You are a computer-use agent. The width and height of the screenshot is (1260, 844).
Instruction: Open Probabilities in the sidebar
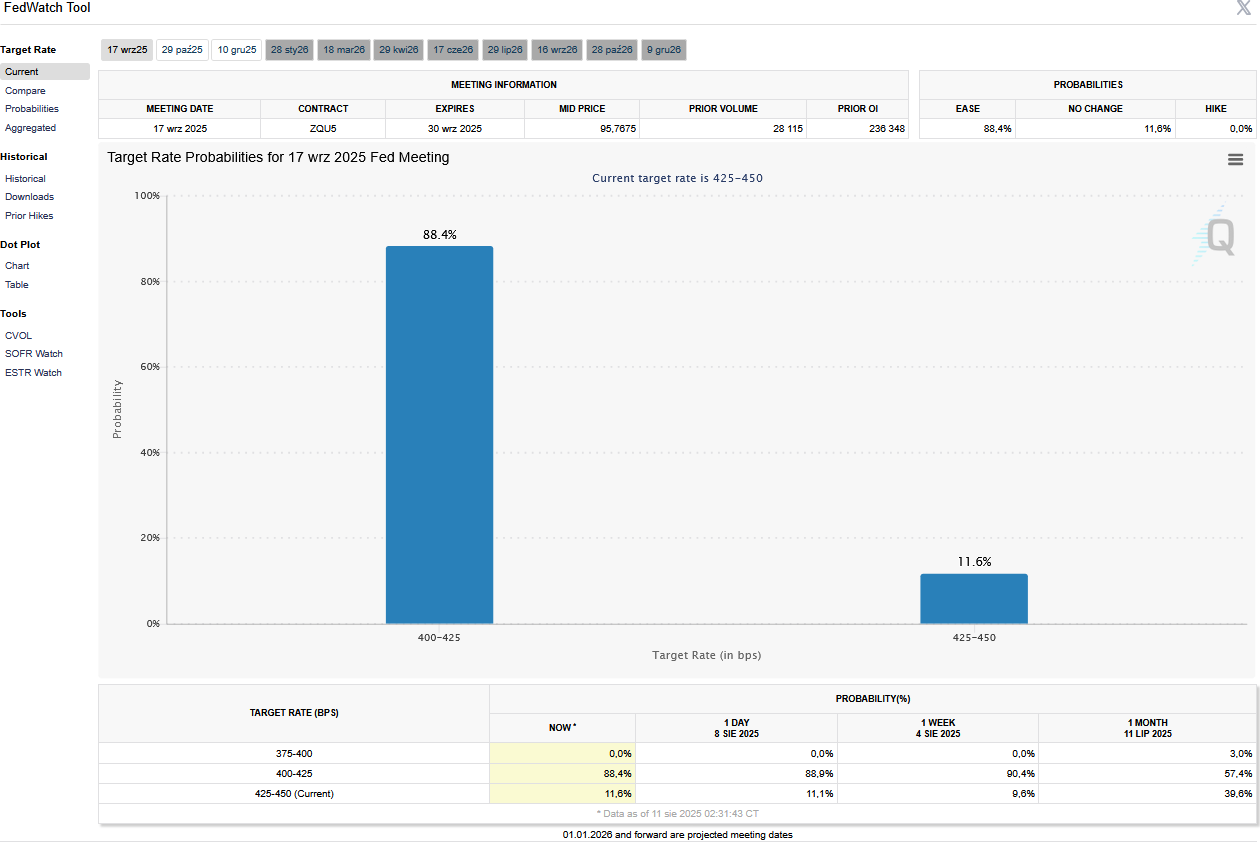(32, 109)
